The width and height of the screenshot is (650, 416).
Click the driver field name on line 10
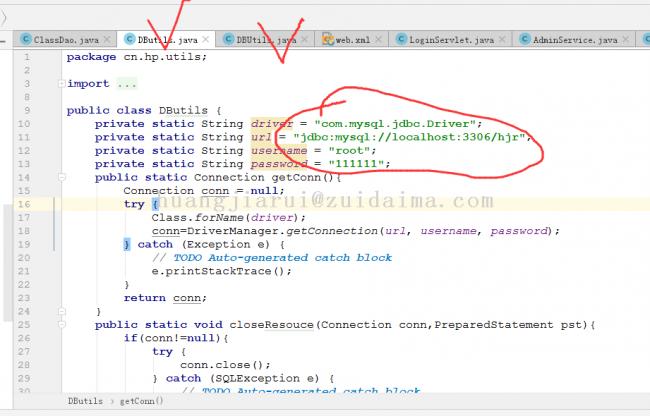pyautogui.click(x=272, y=124)
